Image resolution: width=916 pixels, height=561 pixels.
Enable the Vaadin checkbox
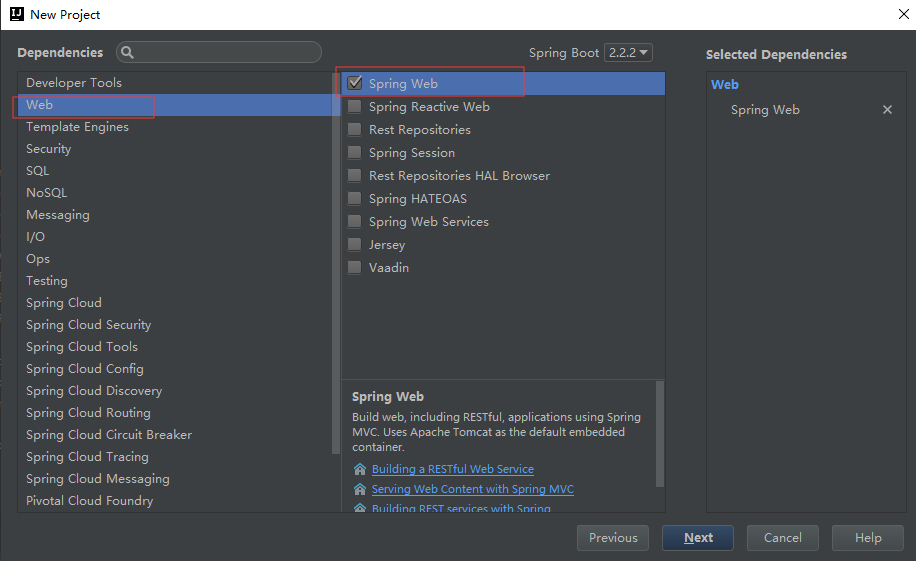tap(354, 268)
